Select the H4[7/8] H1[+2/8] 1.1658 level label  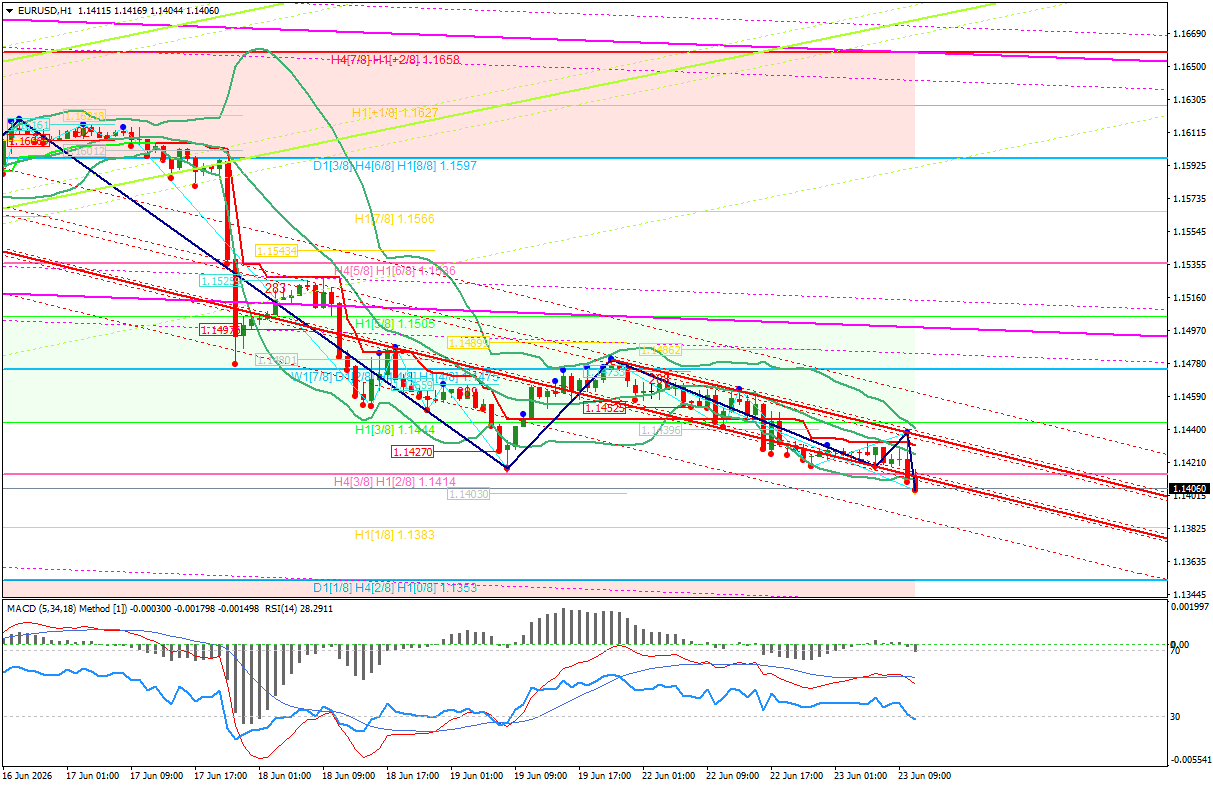click(x=395, y=60)
